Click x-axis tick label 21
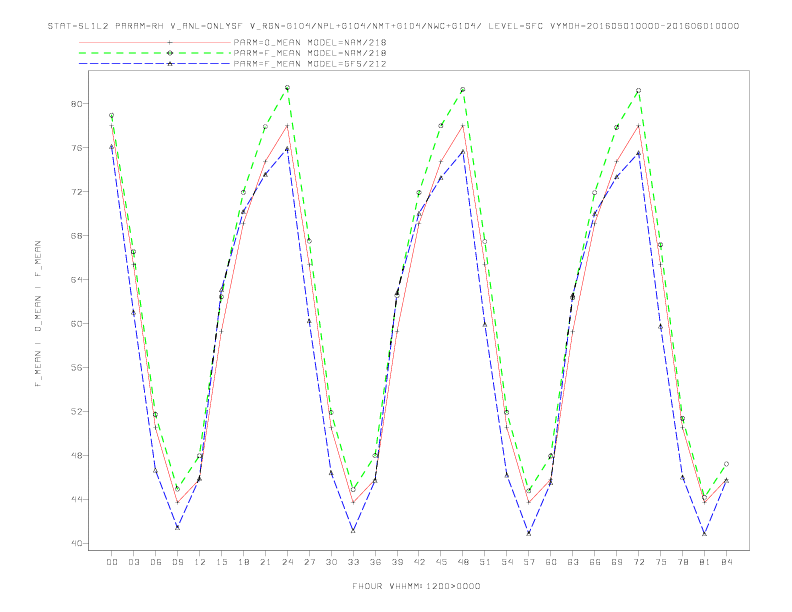Screen dimensions: 792x612 coord(265,562)
